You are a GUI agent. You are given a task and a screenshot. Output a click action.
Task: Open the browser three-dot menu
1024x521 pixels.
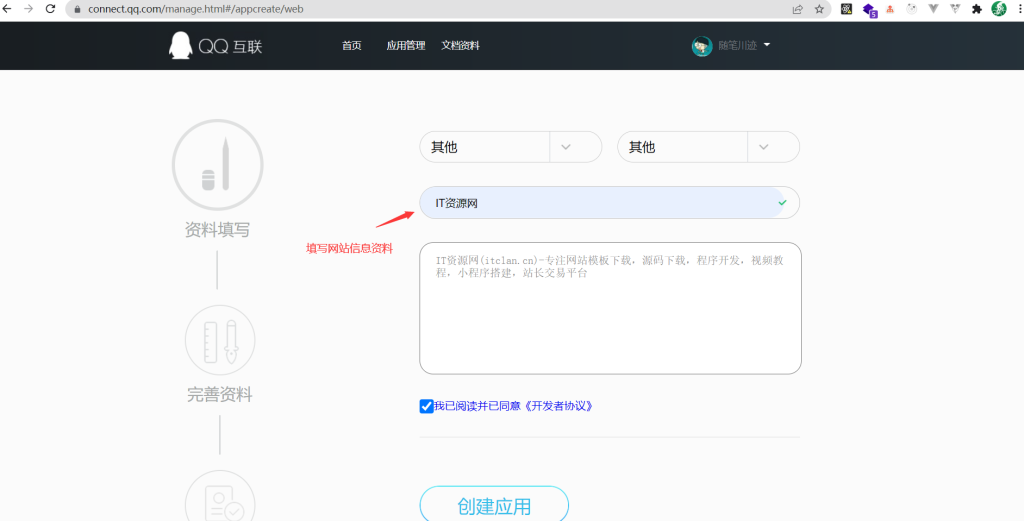(x=1020, y=9)
